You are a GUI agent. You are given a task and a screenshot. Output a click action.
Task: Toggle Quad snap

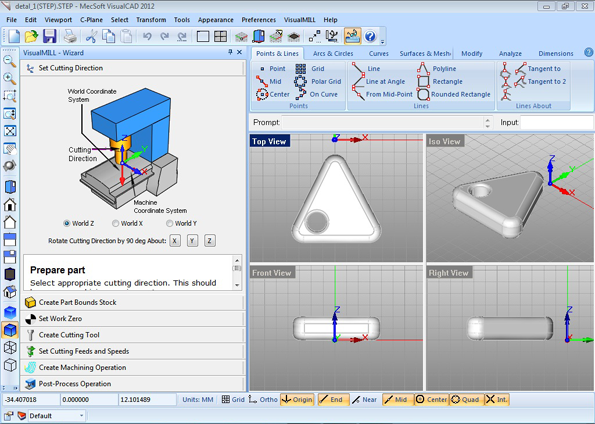[x=466, y=399]
